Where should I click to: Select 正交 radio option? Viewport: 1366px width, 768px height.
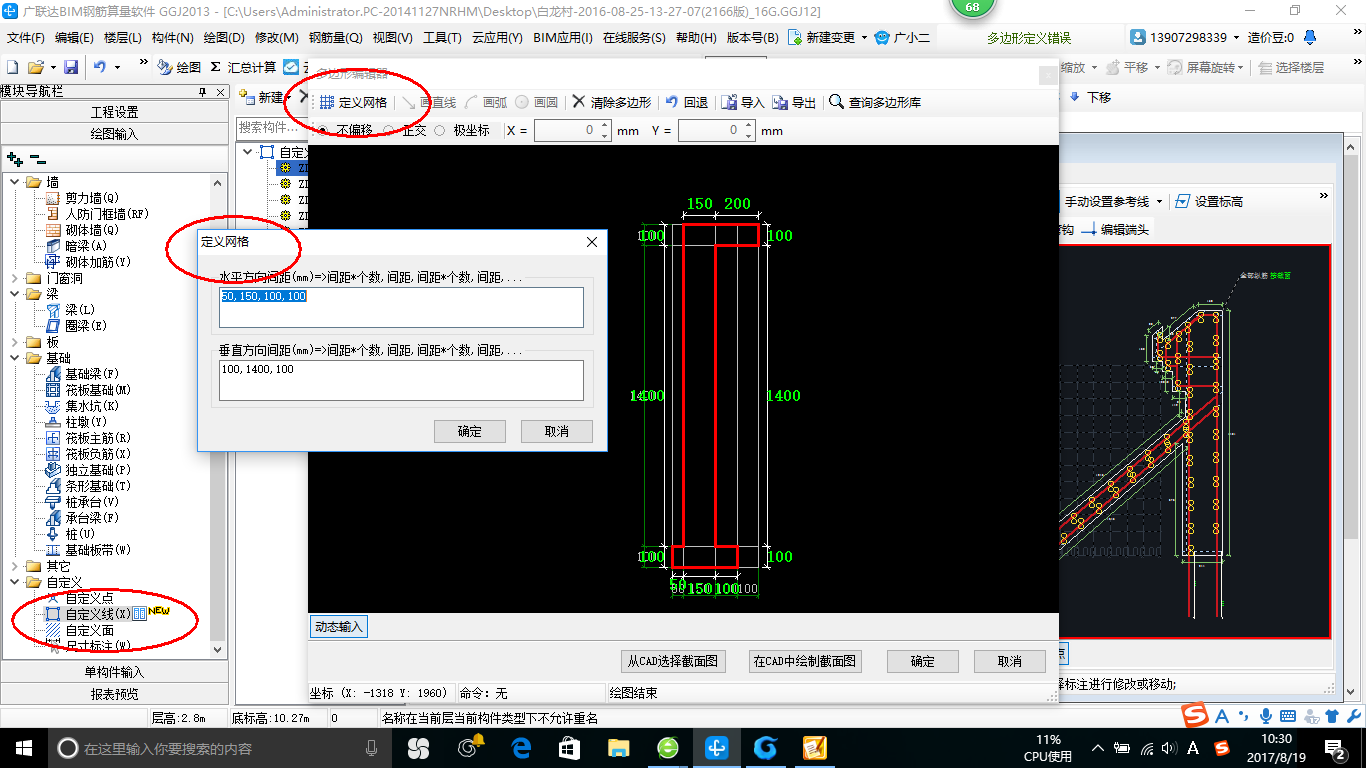tap(388, 131)
